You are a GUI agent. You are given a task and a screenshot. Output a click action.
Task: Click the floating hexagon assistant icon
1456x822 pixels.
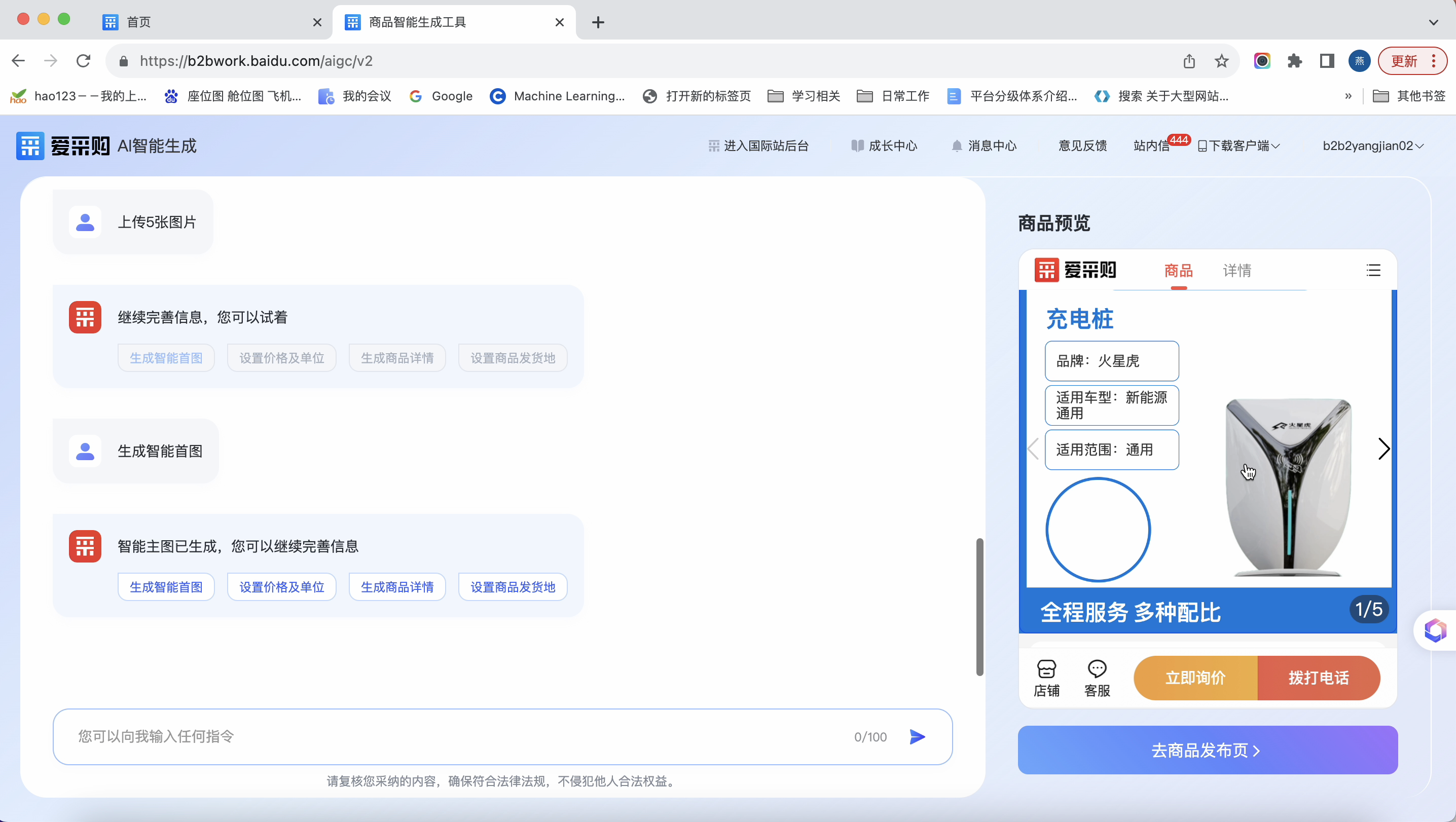point(1435,630)
